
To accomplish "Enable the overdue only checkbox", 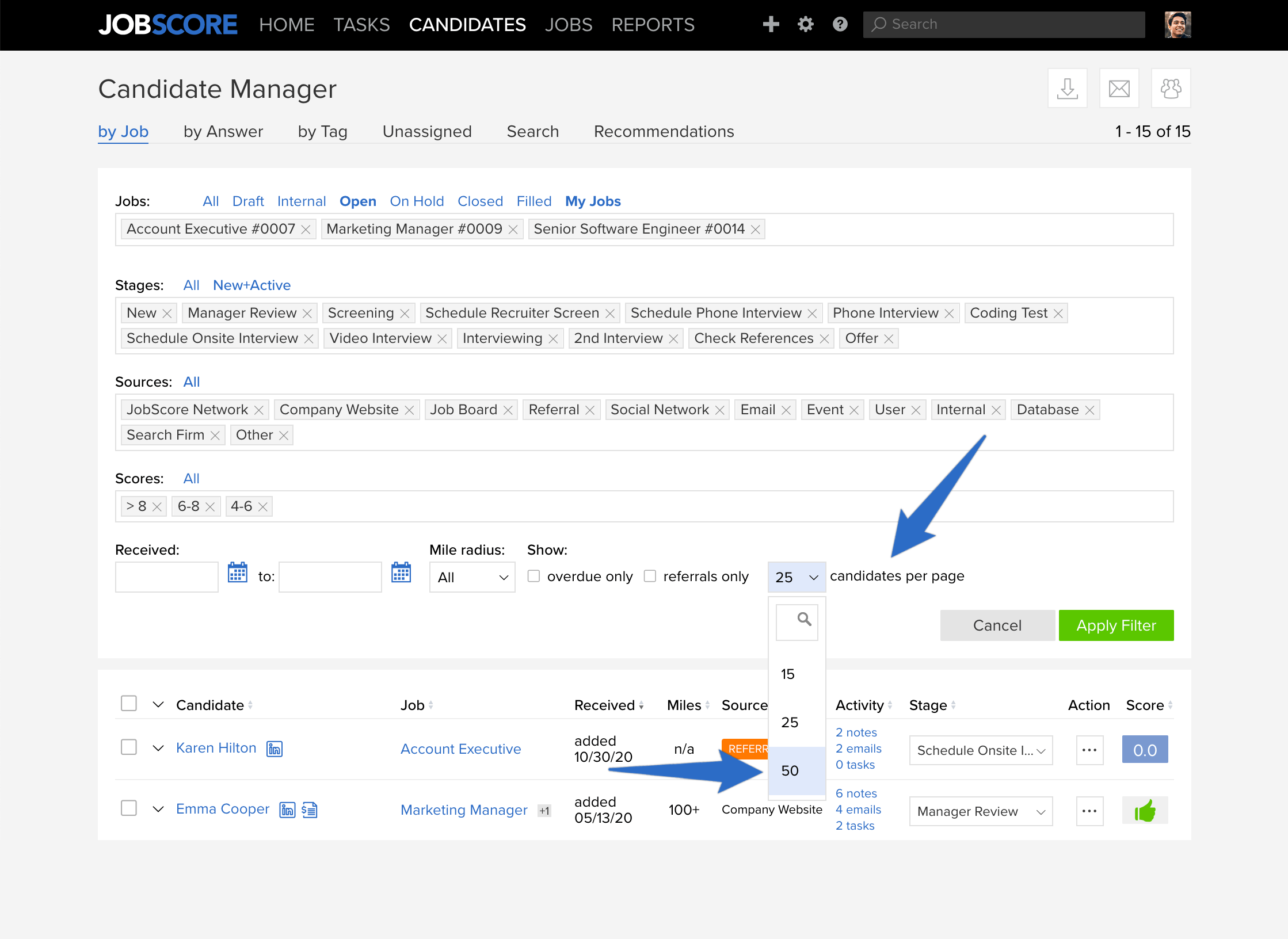I will pos(534,576).
